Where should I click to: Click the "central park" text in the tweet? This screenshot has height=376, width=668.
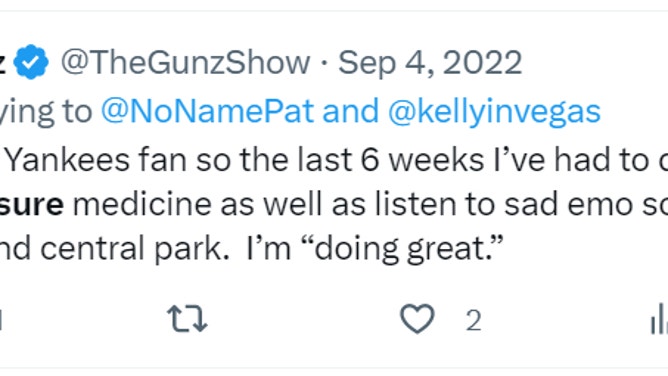[132, 249]
